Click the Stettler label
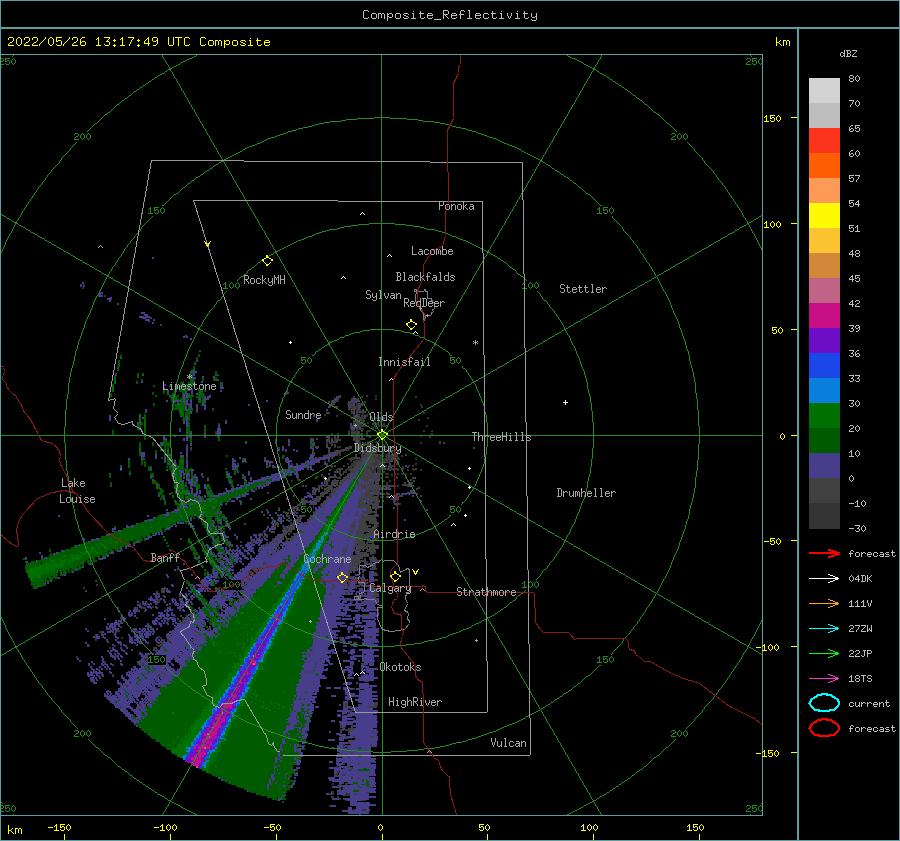The width and height of the screenshot is (900, 841). pos(583,289)
